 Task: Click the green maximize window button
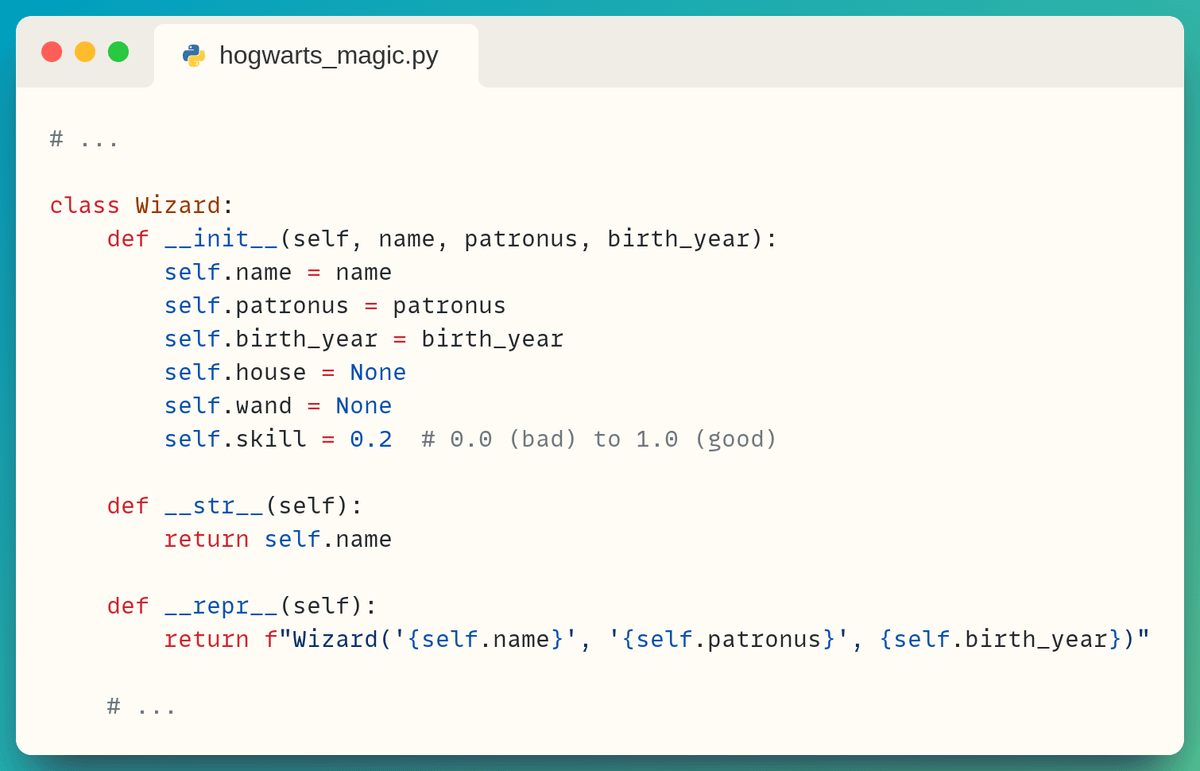pos(118,52)
